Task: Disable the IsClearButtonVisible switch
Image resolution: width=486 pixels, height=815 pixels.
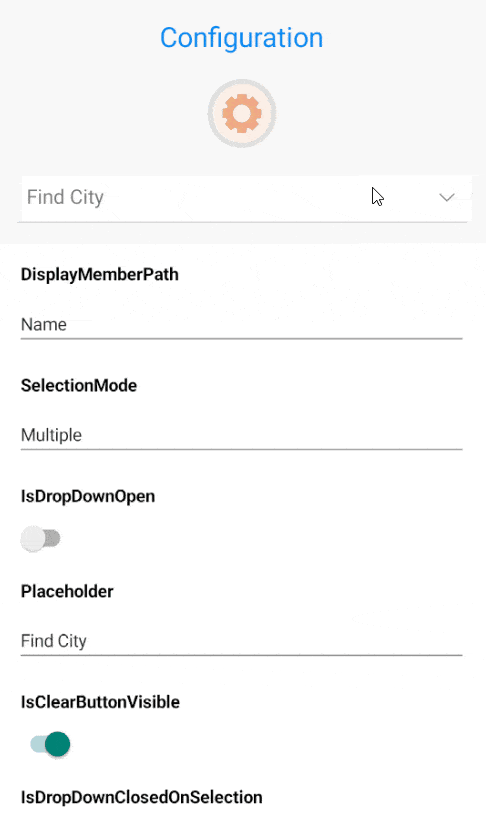Action: coord(50,744)
